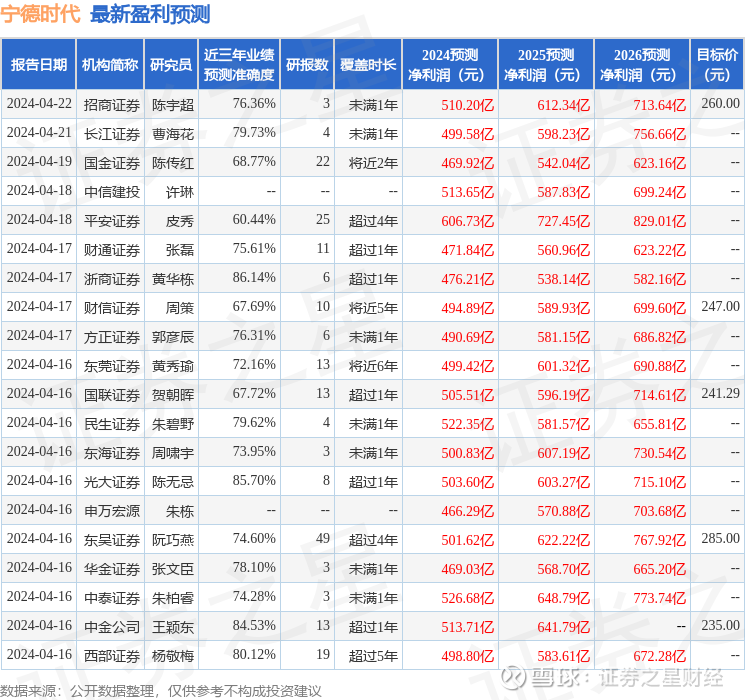Click researcher name 曹海花
745x700 pixels.
tap(173, 134)
